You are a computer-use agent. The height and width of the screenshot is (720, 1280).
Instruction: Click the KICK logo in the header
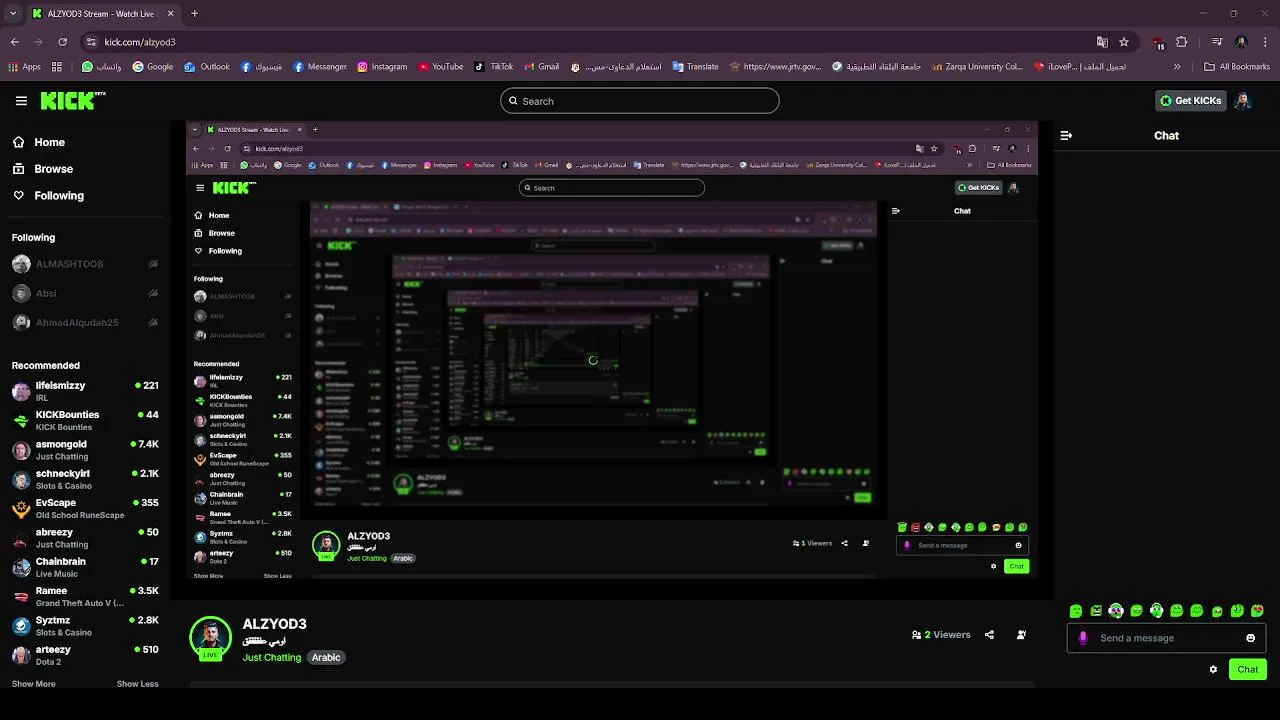(73, 100)
